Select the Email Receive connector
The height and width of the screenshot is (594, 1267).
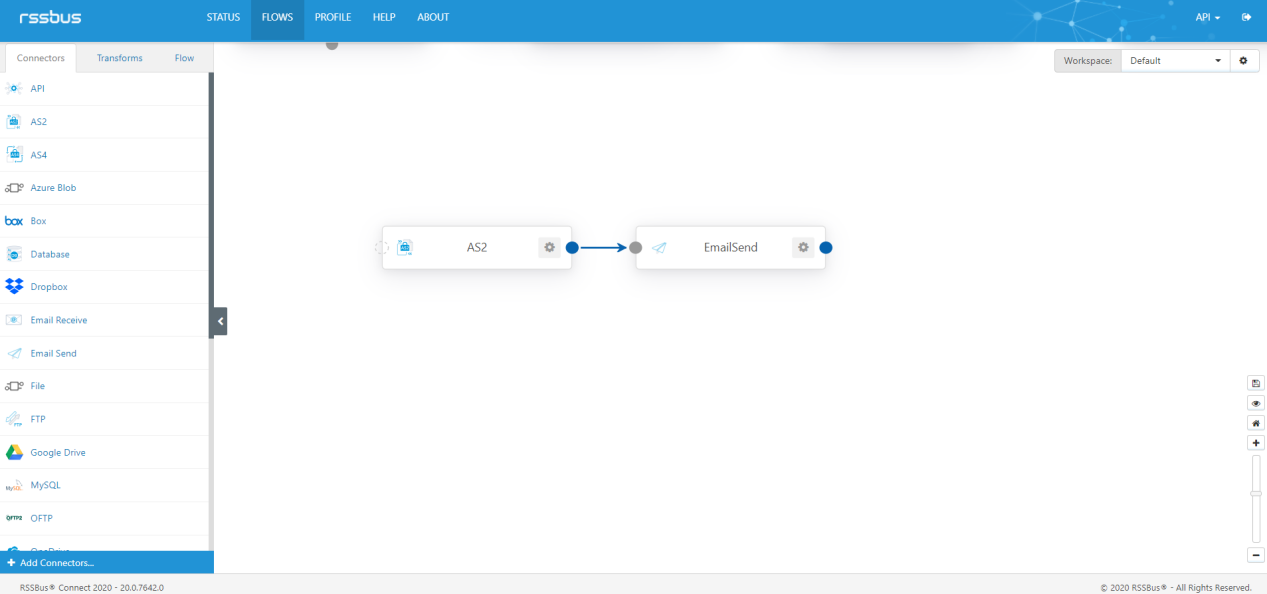pos(104,320)
